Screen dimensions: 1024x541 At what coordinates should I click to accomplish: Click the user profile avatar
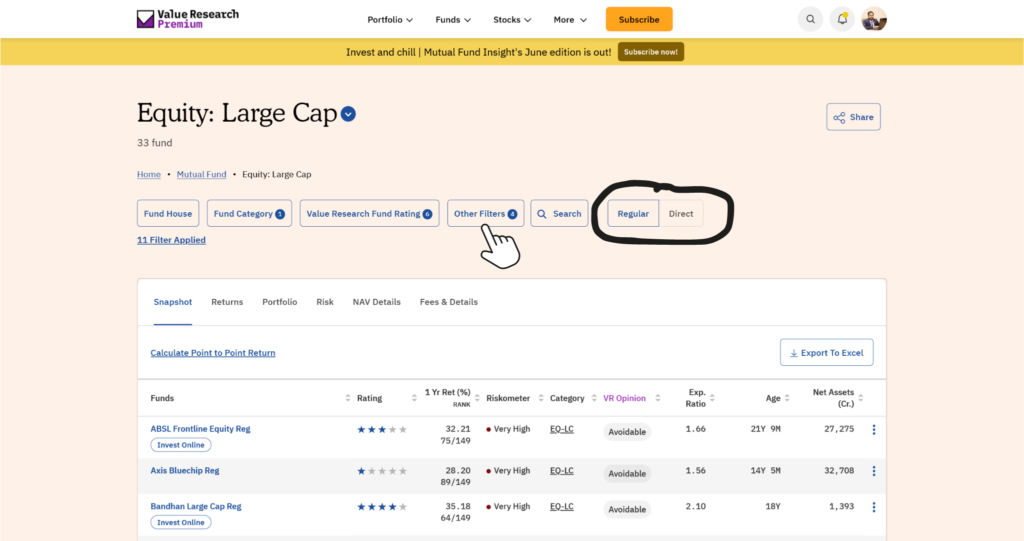(x=874, y=19)
